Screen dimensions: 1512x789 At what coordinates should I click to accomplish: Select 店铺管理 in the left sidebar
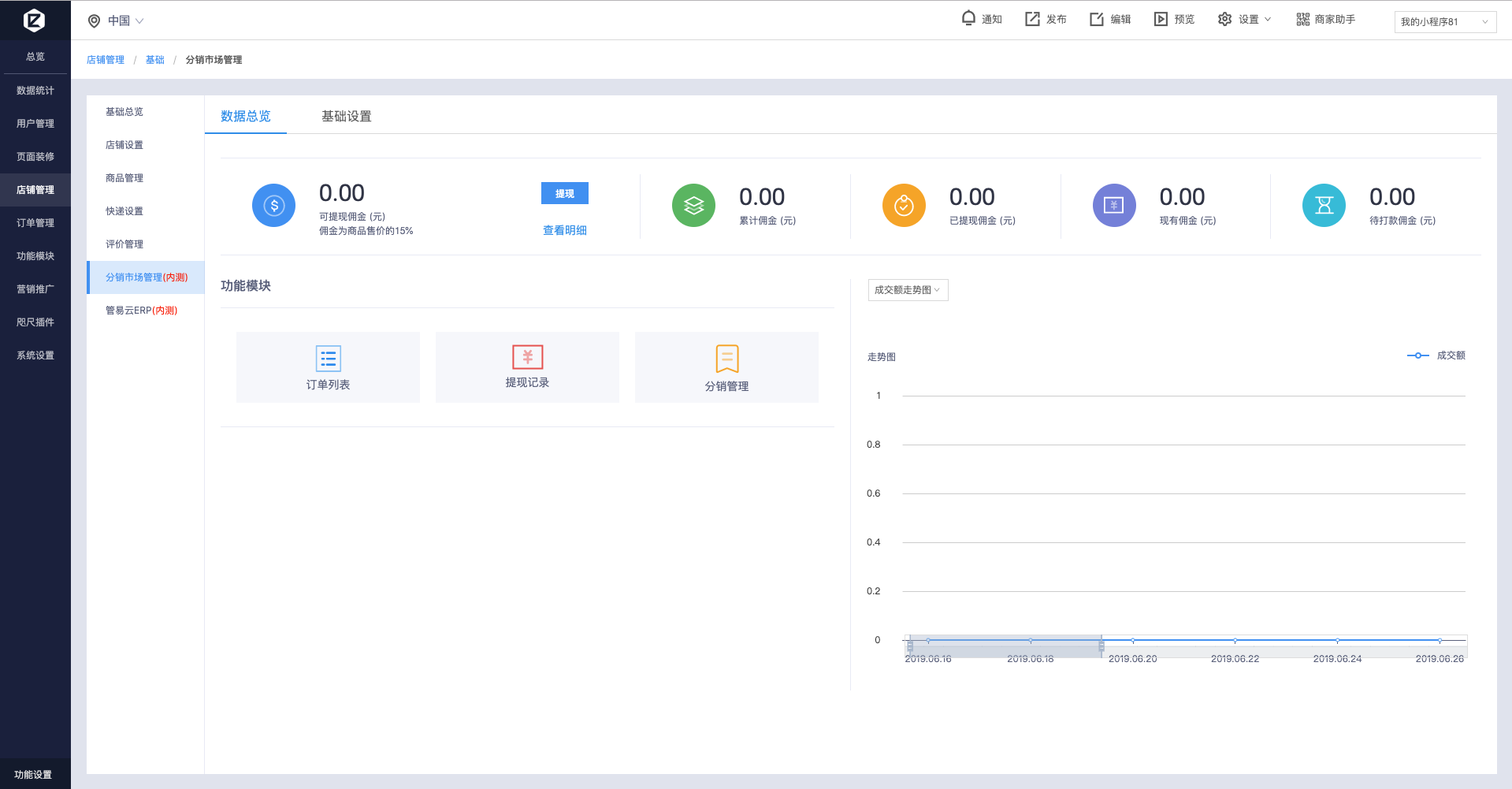tap(35, 190)
